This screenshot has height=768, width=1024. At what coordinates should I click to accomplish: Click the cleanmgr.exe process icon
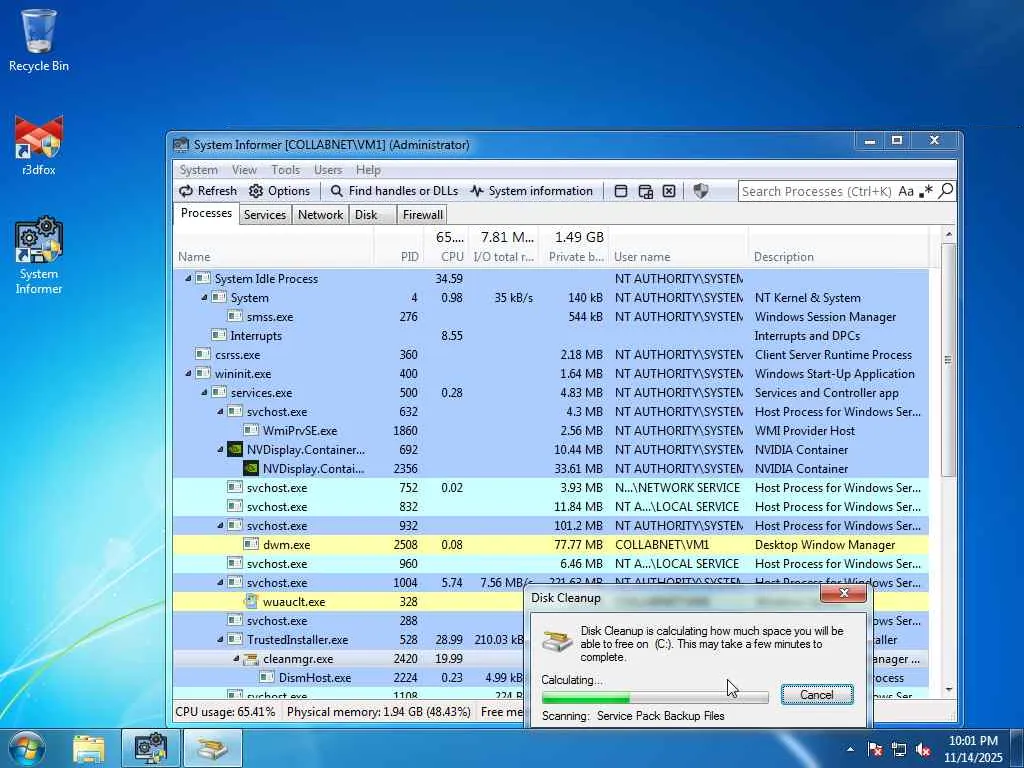[x=251, y=659]
